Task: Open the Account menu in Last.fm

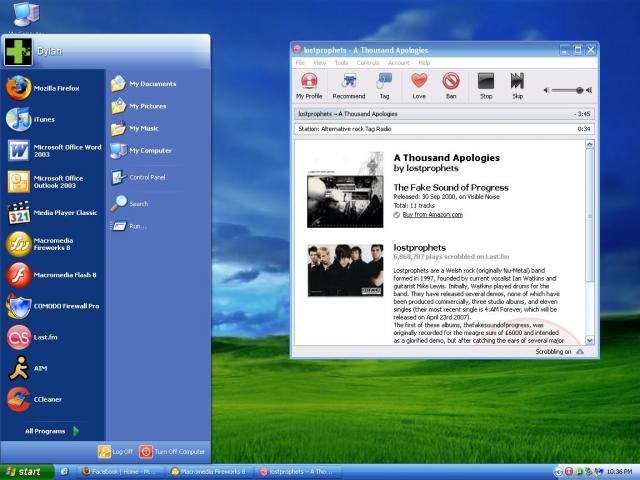Action: (398, 63)
